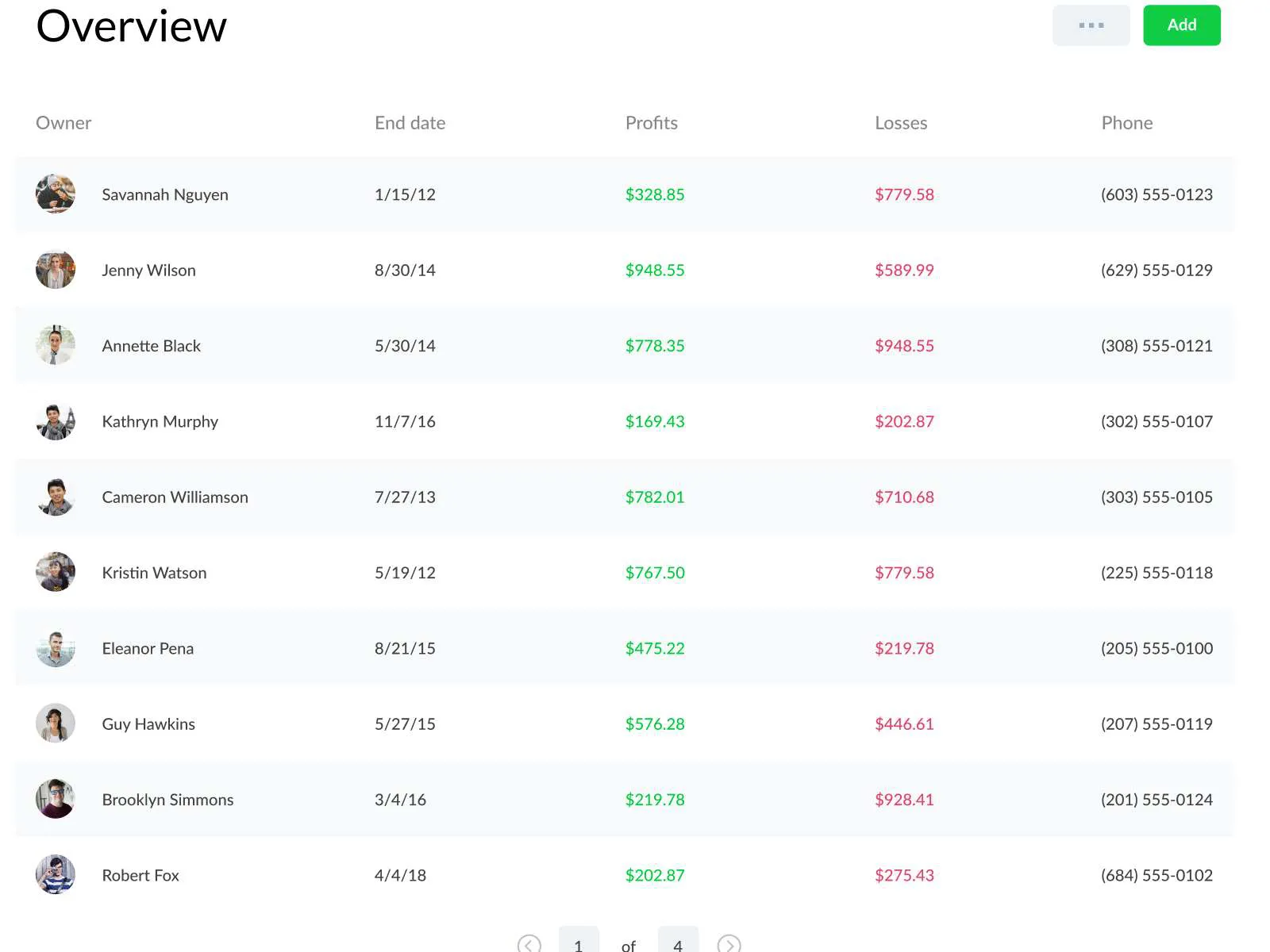Click Brooklyn Simmons phone number

[x=1156, y=800]
